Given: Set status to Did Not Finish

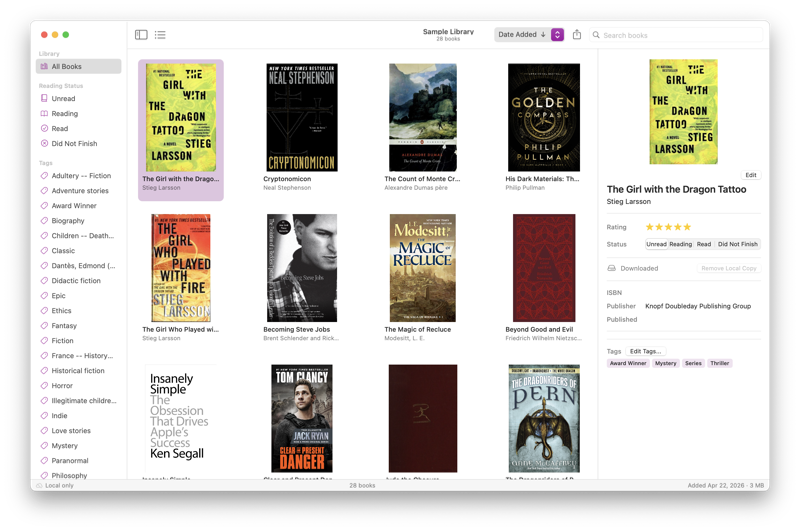Looking at the screenshot, I should click(x=737, y=244).
